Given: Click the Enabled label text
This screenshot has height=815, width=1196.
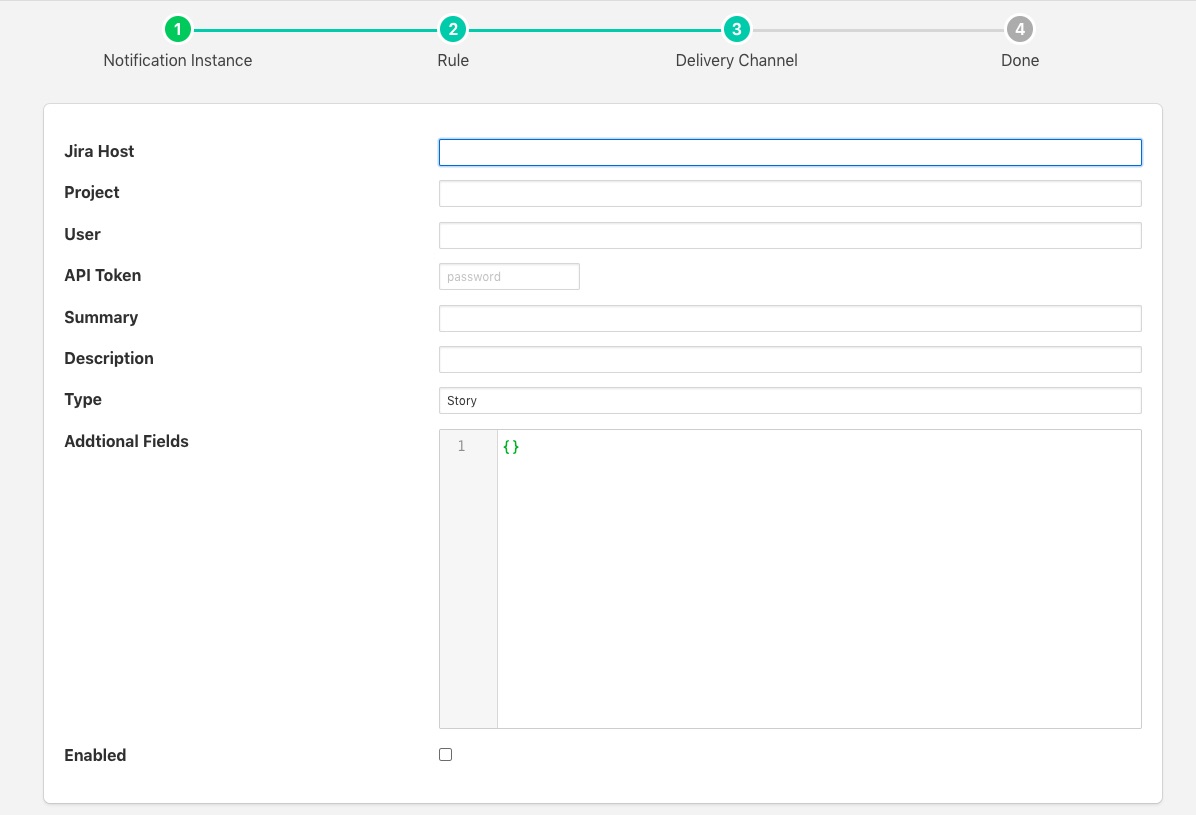Looking at the screenshot, I should pyautogui.click(x=95, y=755).
